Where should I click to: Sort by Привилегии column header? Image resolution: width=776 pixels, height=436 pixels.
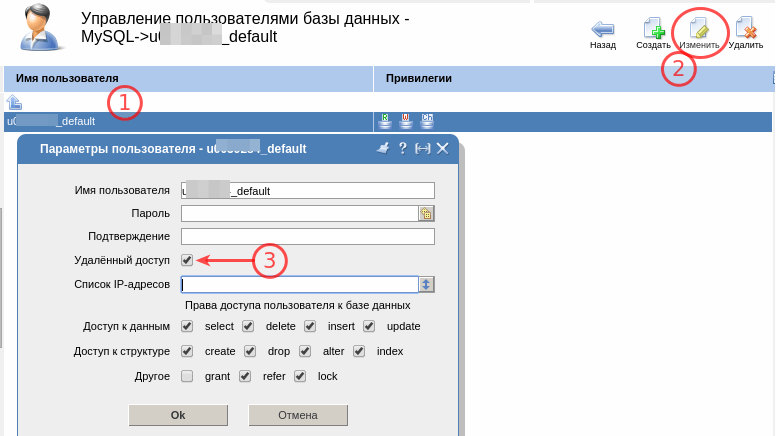pos(573,79)
